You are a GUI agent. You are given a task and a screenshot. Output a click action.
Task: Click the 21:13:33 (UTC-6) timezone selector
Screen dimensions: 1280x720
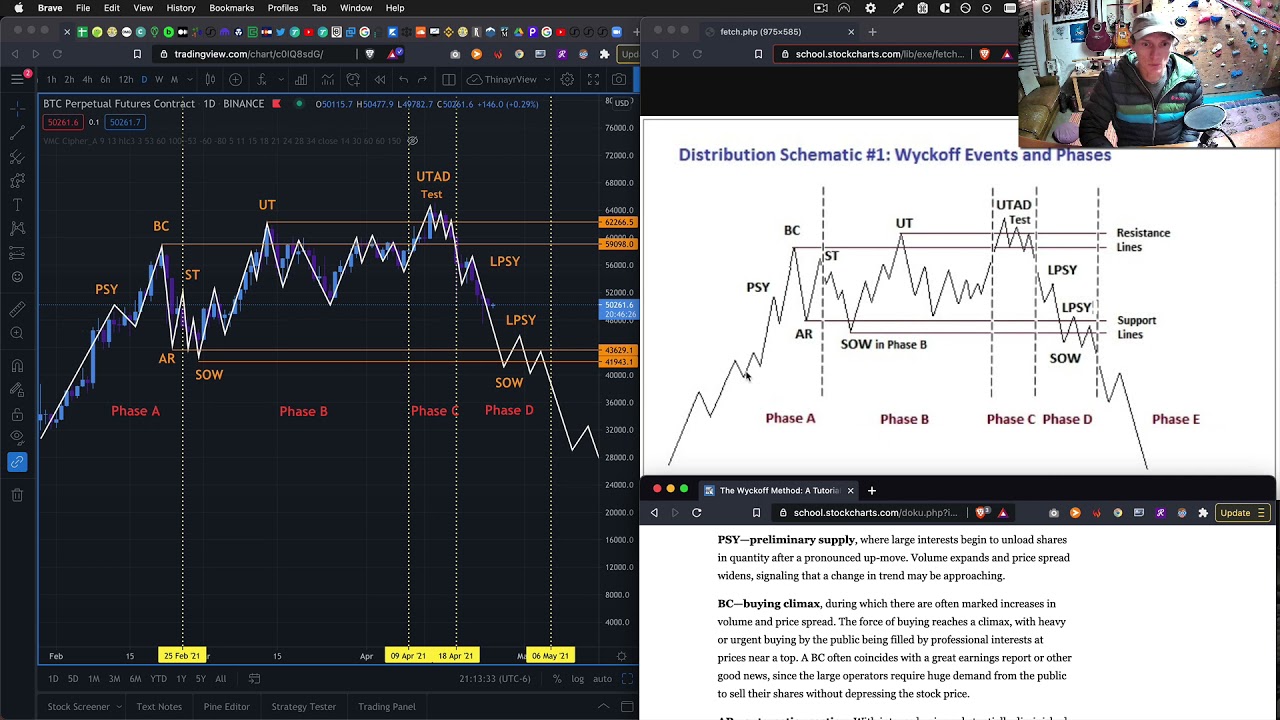[x=497, y=679]
